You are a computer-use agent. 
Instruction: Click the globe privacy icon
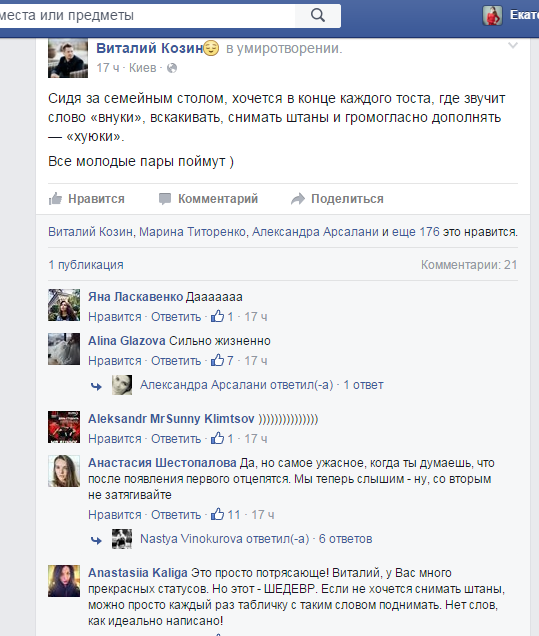pos(172,68)
